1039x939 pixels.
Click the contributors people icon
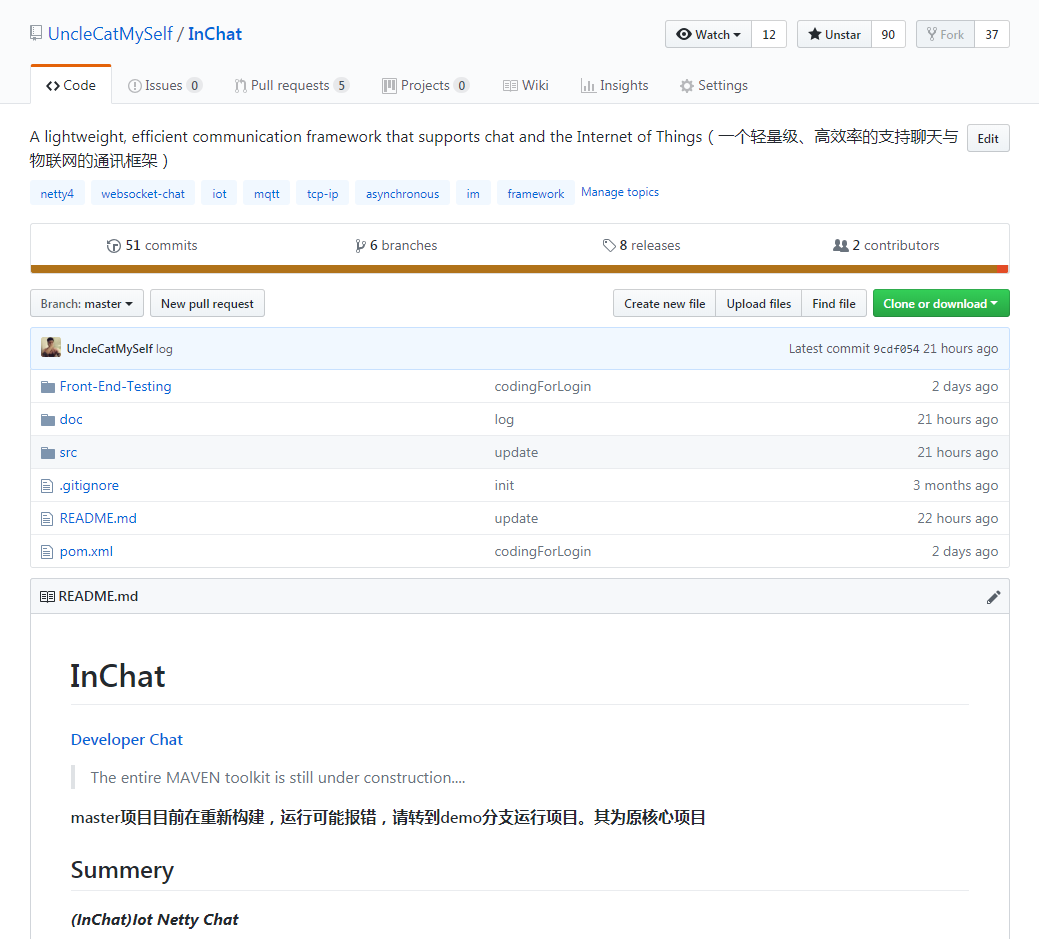[840, 245]
